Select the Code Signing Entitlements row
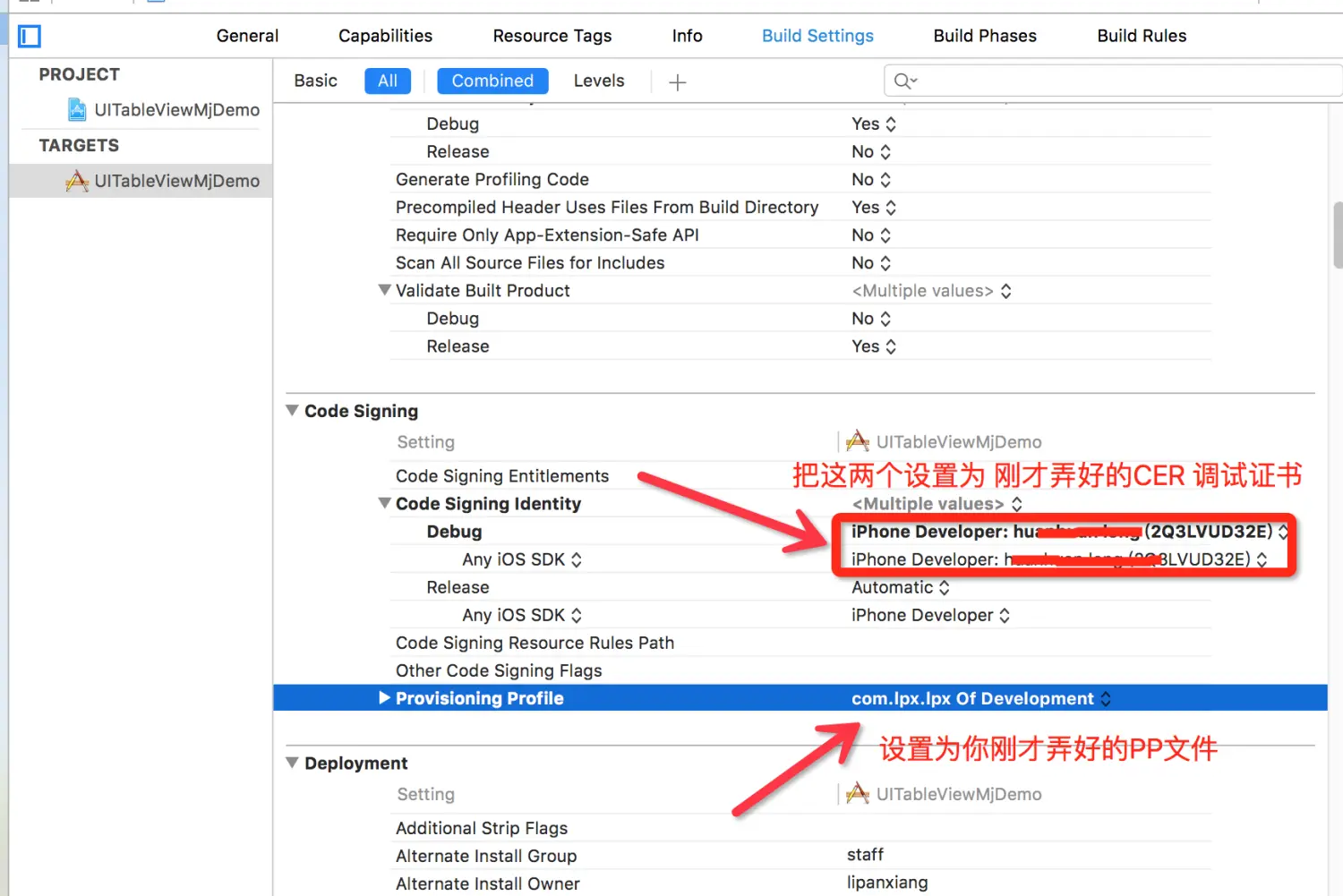The image size is (1343, 896). point(800,476)
